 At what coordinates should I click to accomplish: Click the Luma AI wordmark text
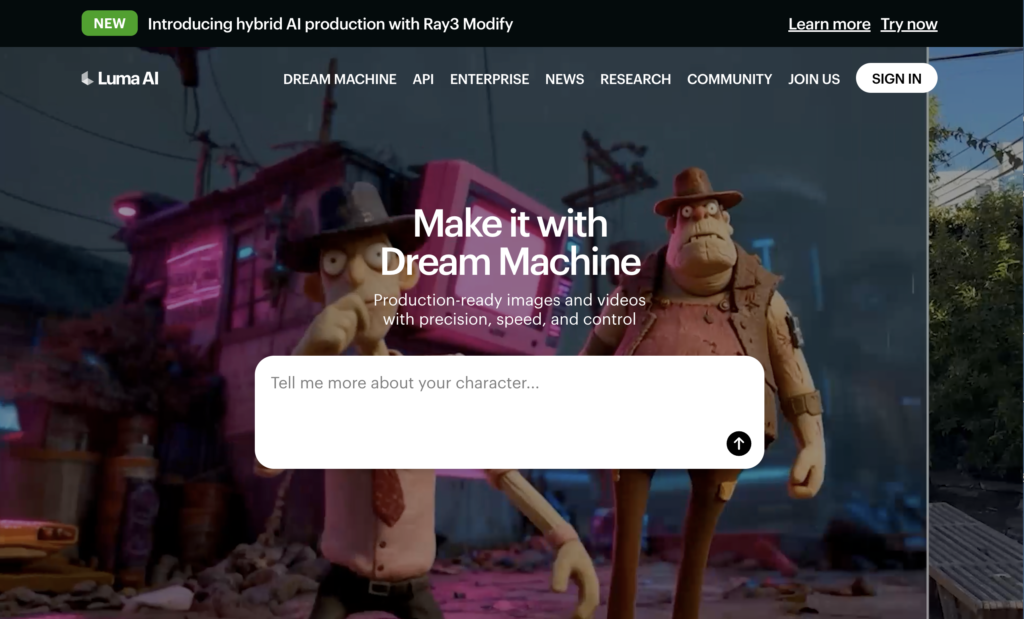point(128,78)
